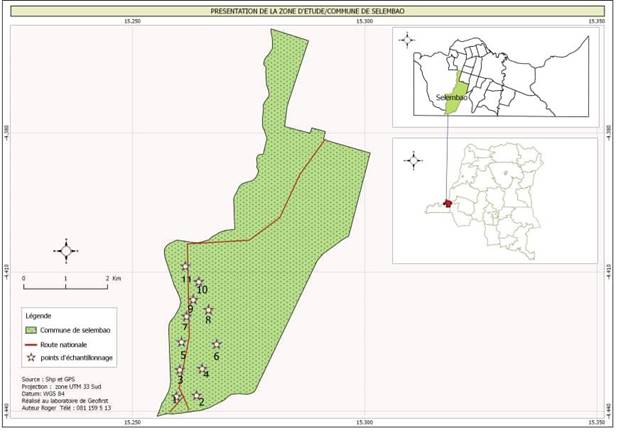This screenshot has width=623, height=440.
Task: Click sampling point star number 10
Action: pyautogui.click(x=199, y=282)
